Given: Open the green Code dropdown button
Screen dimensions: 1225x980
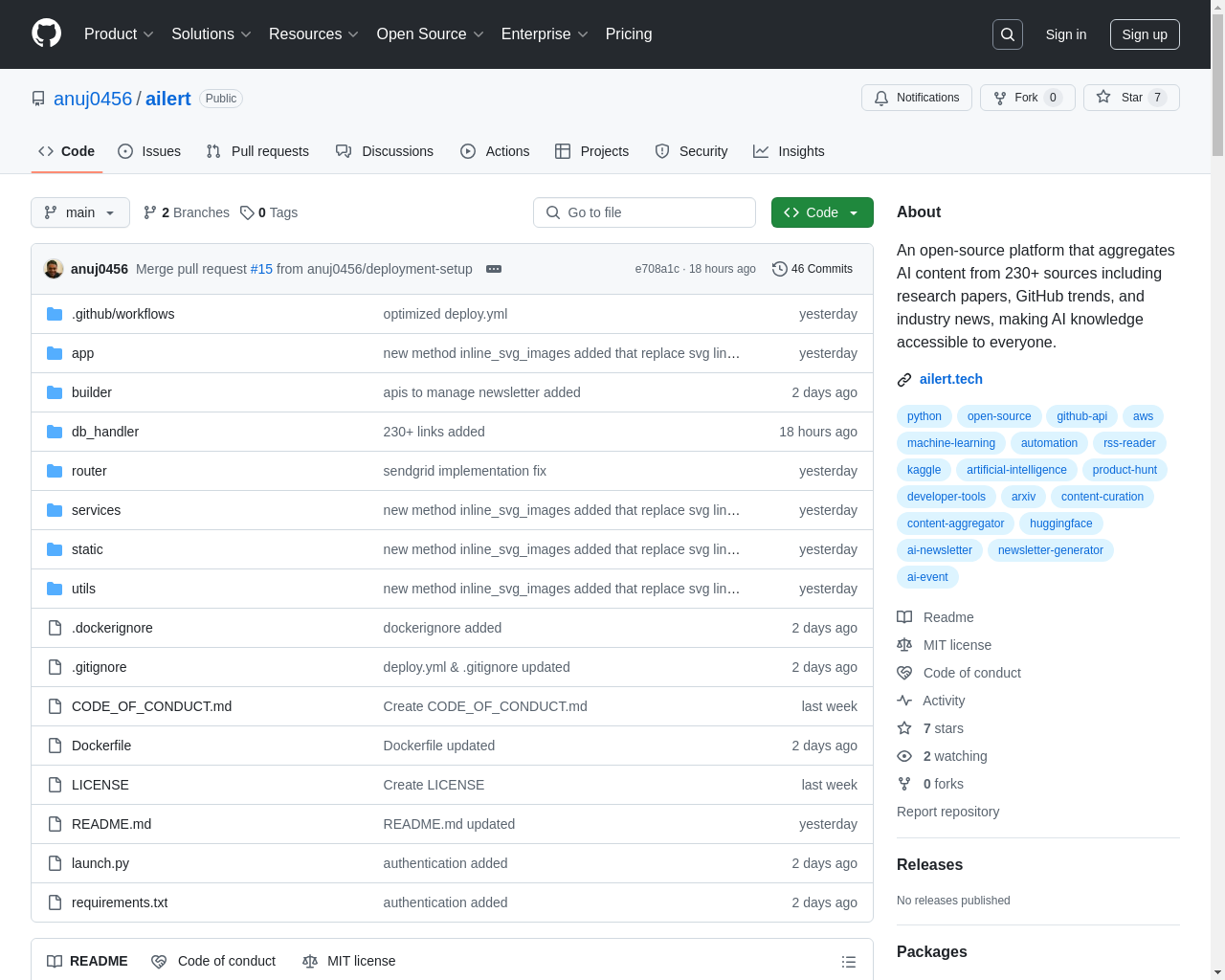Looking at the screenshot, I should pos(822,212).
